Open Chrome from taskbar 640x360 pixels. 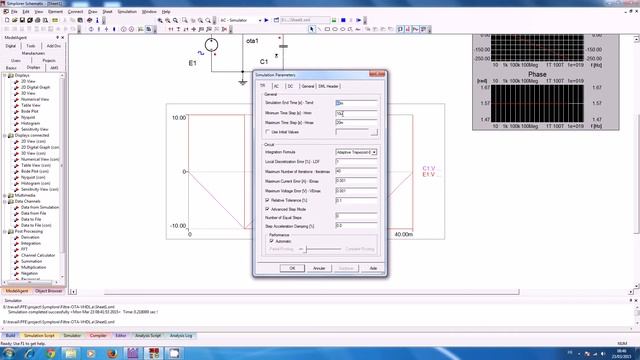[51, 353]
